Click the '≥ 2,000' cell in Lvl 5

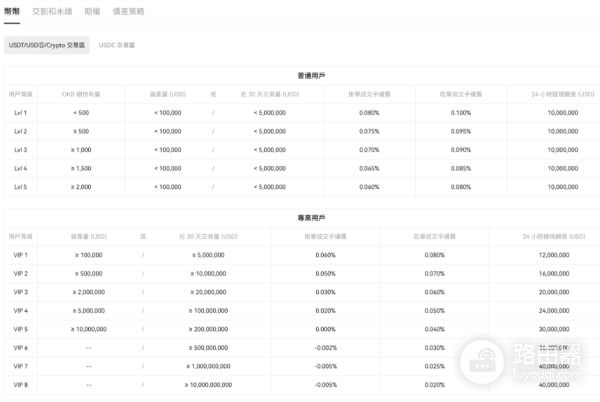click(x=81, y=187)
